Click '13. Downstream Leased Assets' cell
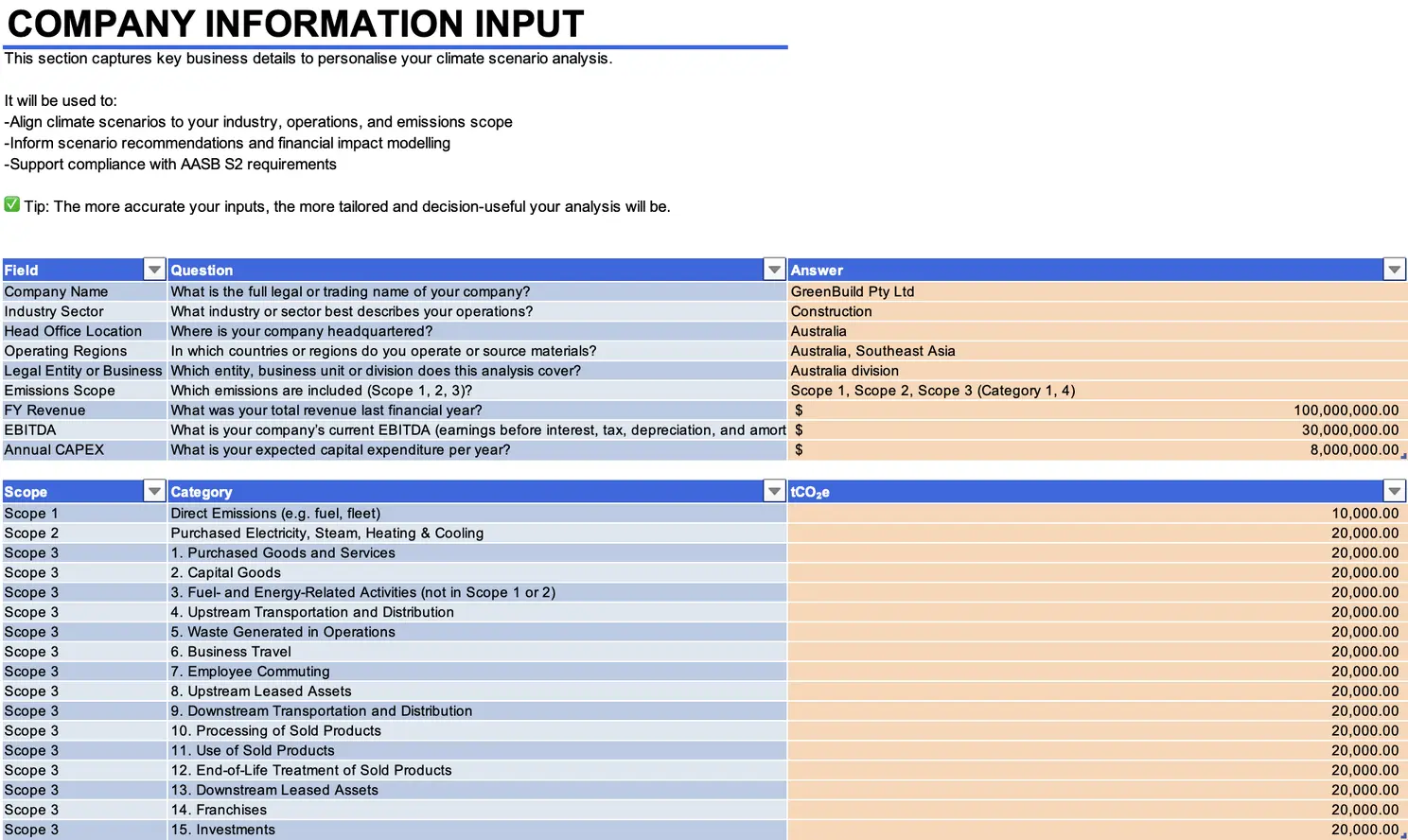 tap(477, 791)
